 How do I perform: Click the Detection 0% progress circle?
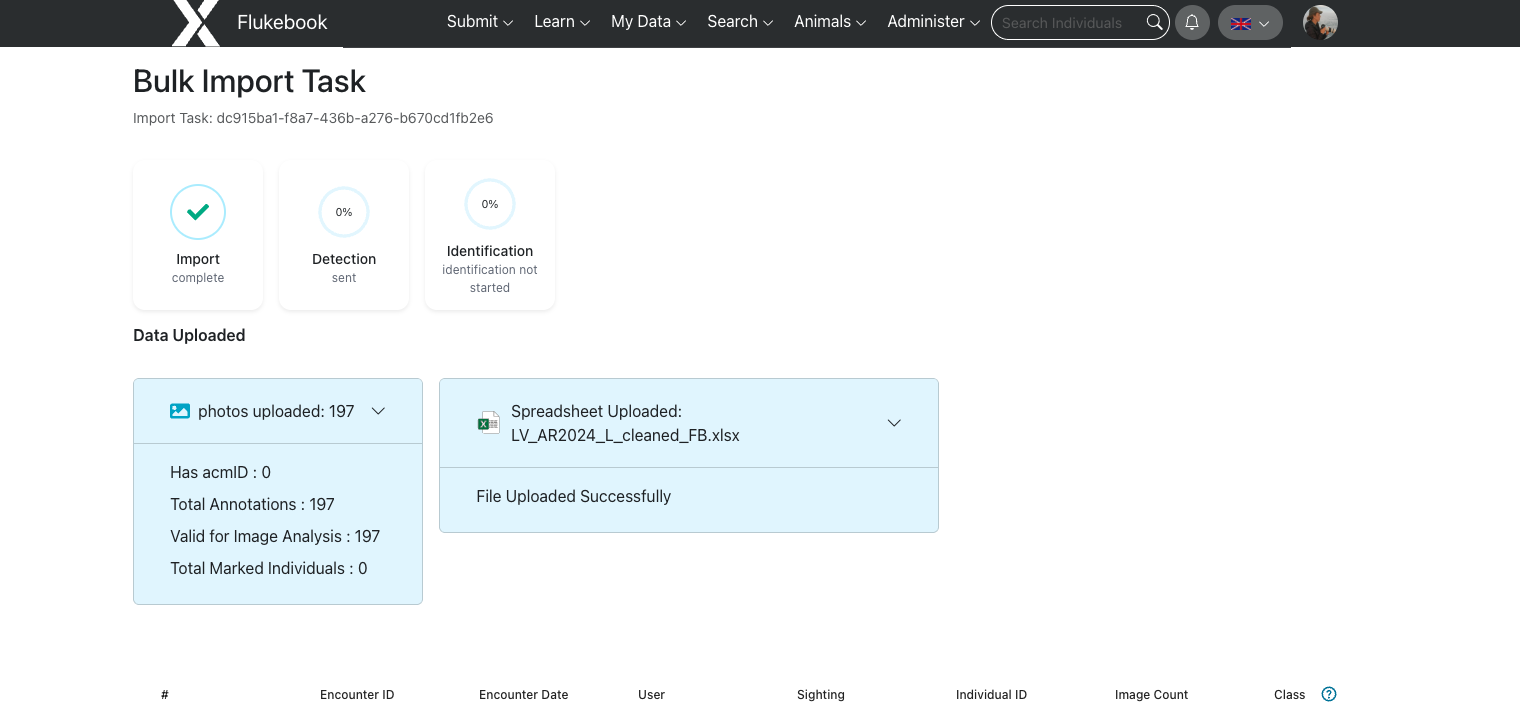(x=344, y=212)
